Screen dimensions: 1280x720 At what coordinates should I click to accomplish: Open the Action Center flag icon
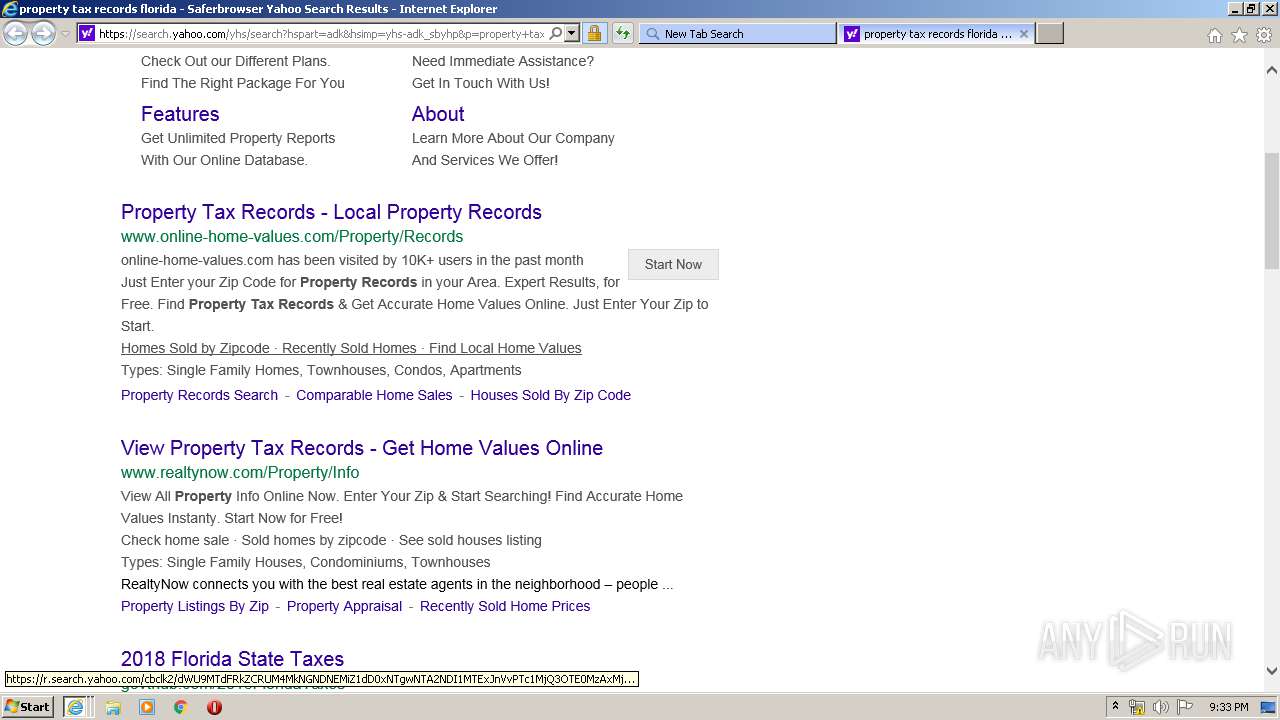click(1185, 707)
